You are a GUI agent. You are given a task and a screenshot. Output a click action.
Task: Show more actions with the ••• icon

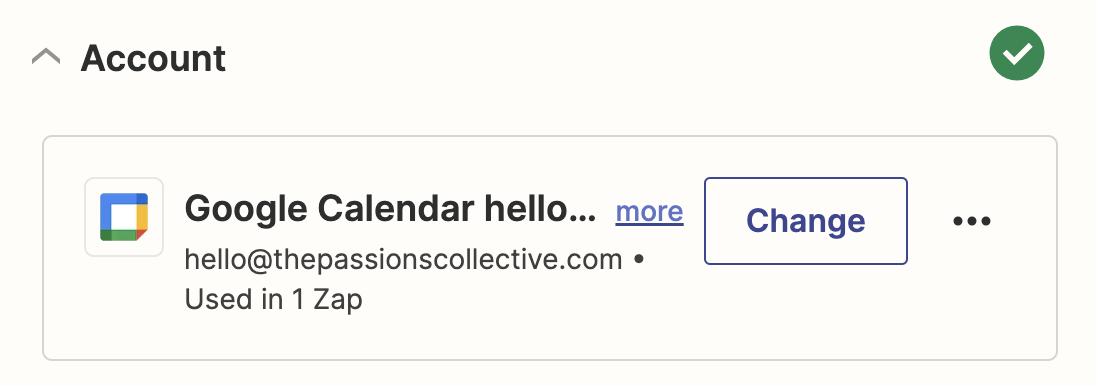972,221
